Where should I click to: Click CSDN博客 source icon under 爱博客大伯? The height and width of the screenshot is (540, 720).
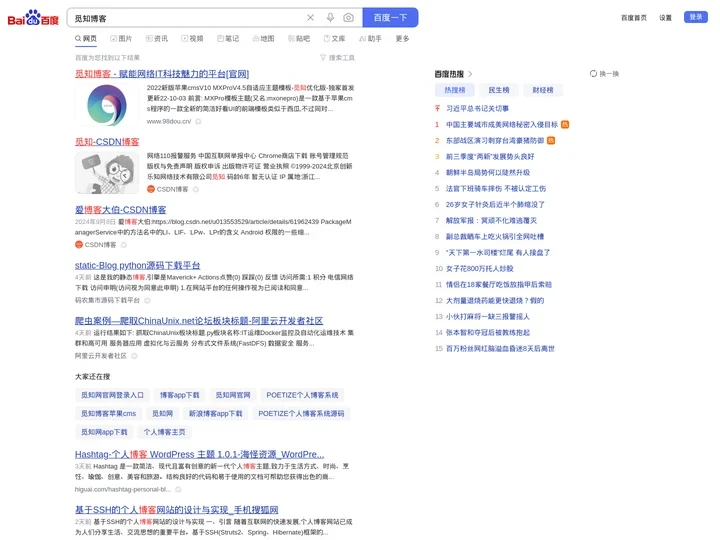pos(79,245)
